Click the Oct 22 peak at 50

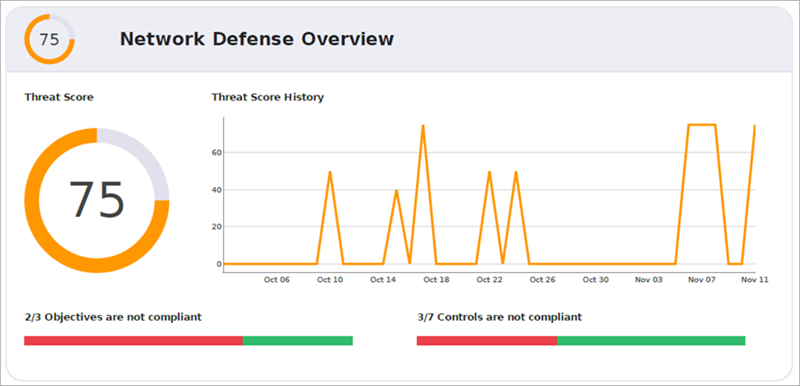point(489,172)
